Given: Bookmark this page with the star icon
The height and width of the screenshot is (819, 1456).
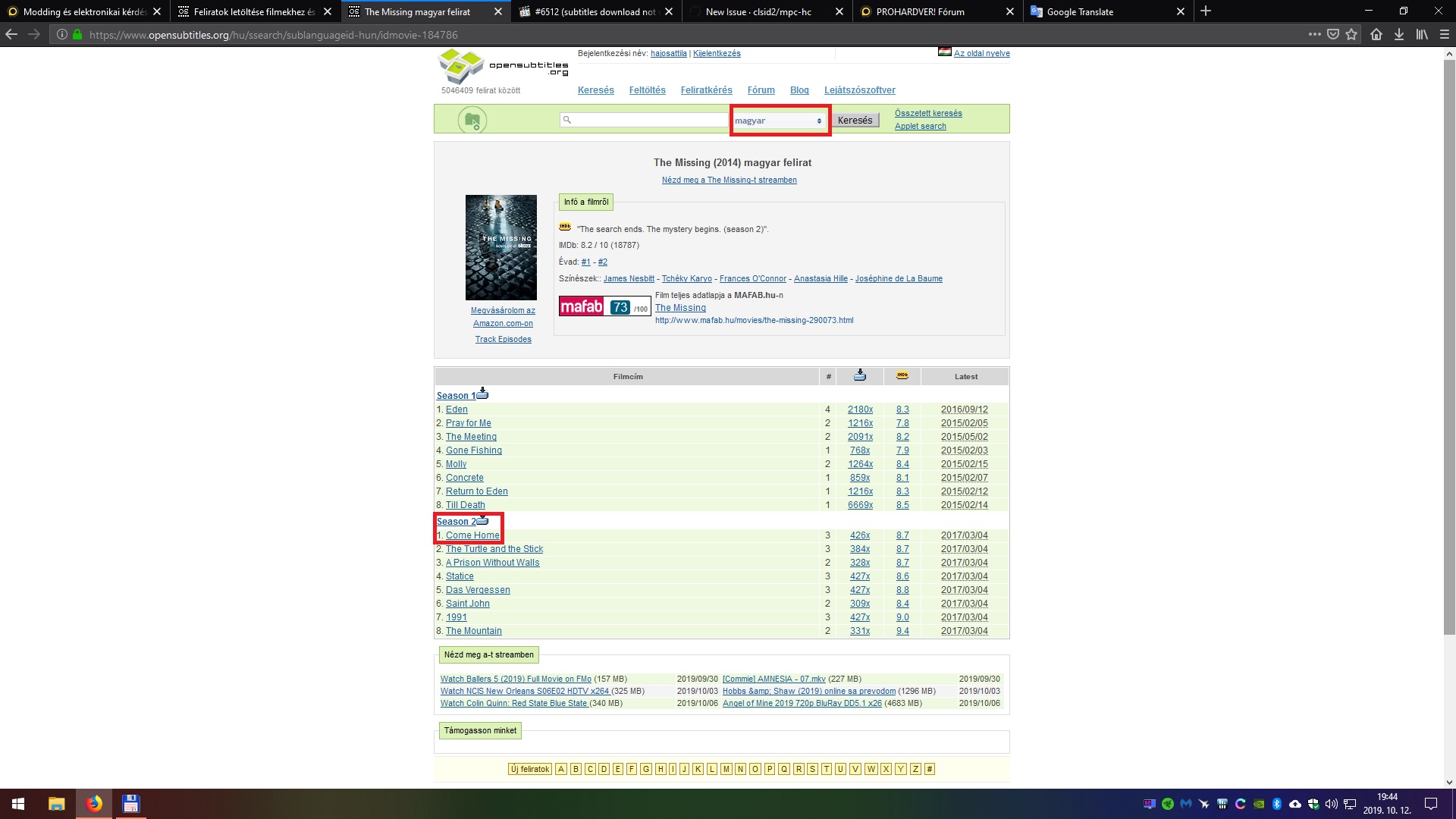Looking at the screenshot, I should (x=1352, y=34).
